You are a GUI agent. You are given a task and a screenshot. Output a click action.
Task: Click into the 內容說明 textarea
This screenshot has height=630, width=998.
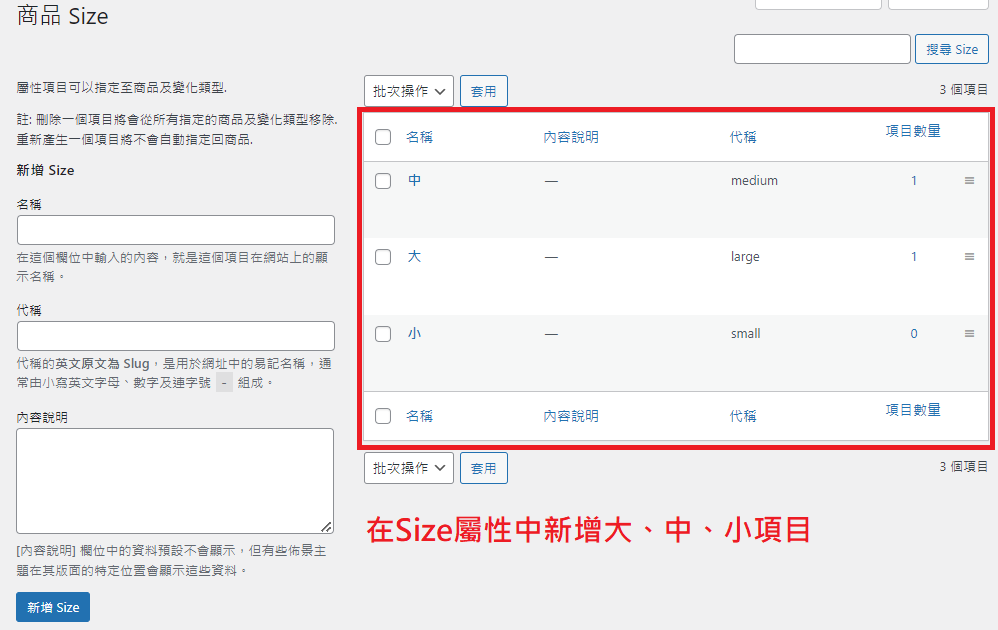[x=176, y=481]
